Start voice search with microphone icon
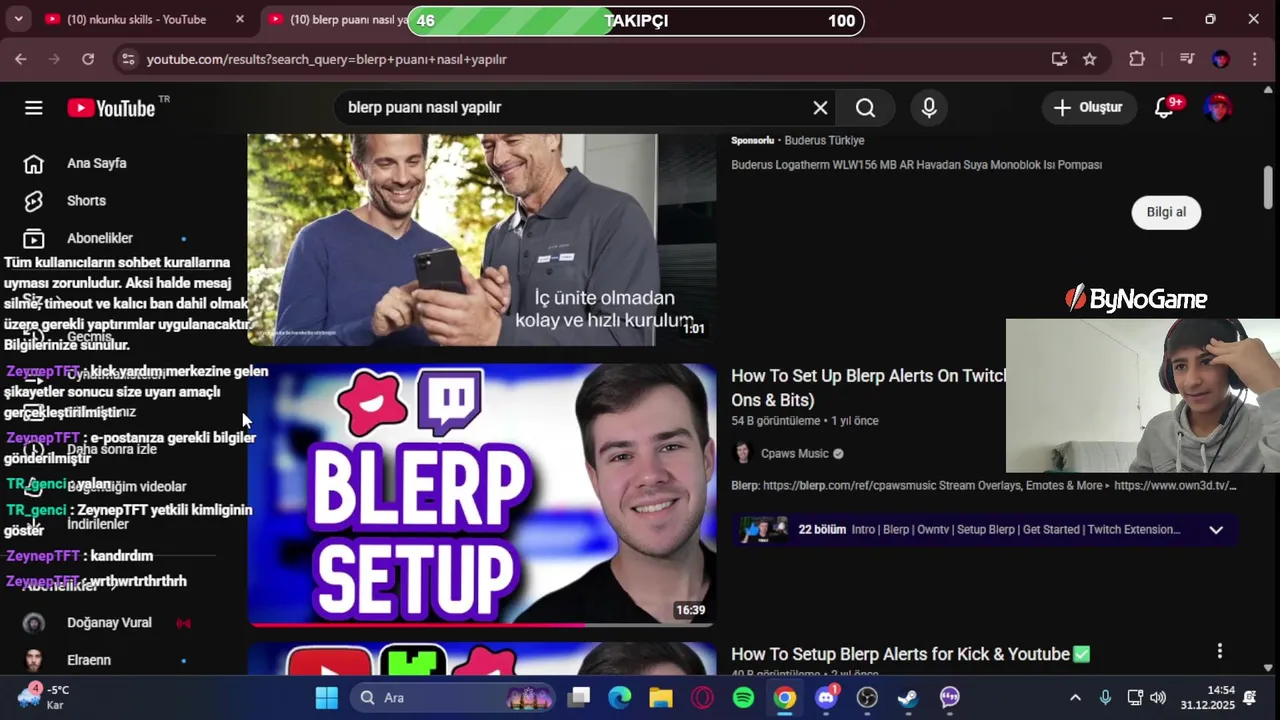This screenshot has height=720, width=1280. coord(929,108)
